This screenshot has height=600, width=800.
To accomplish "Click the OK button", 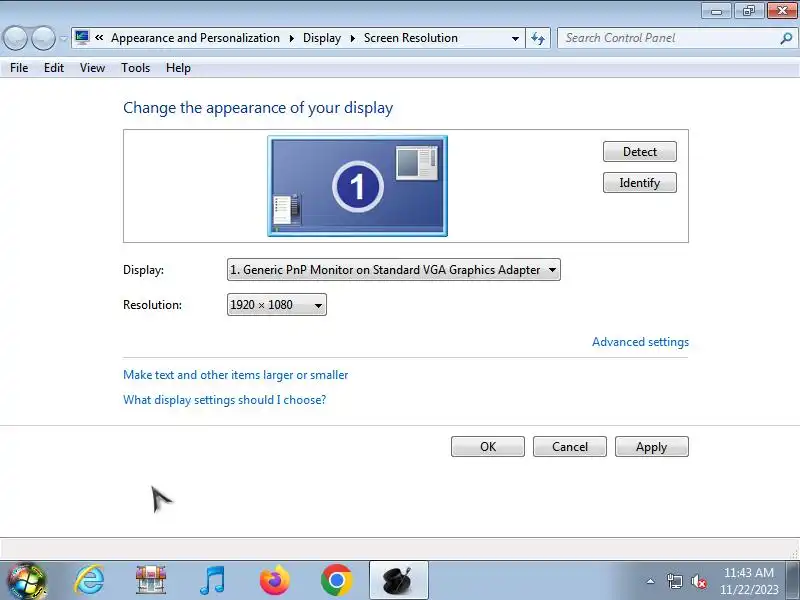I will 488,446.
